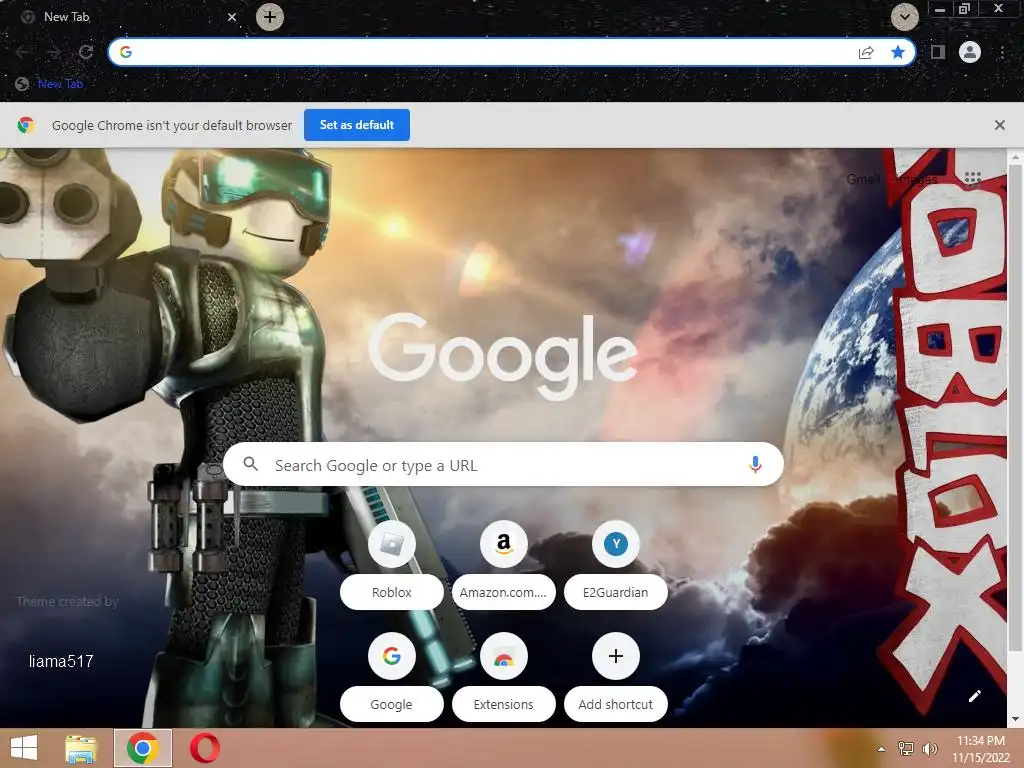Screen dimensions: 1024x768
Task: Click the browser back arrow
Action: [x=22, y=52]
